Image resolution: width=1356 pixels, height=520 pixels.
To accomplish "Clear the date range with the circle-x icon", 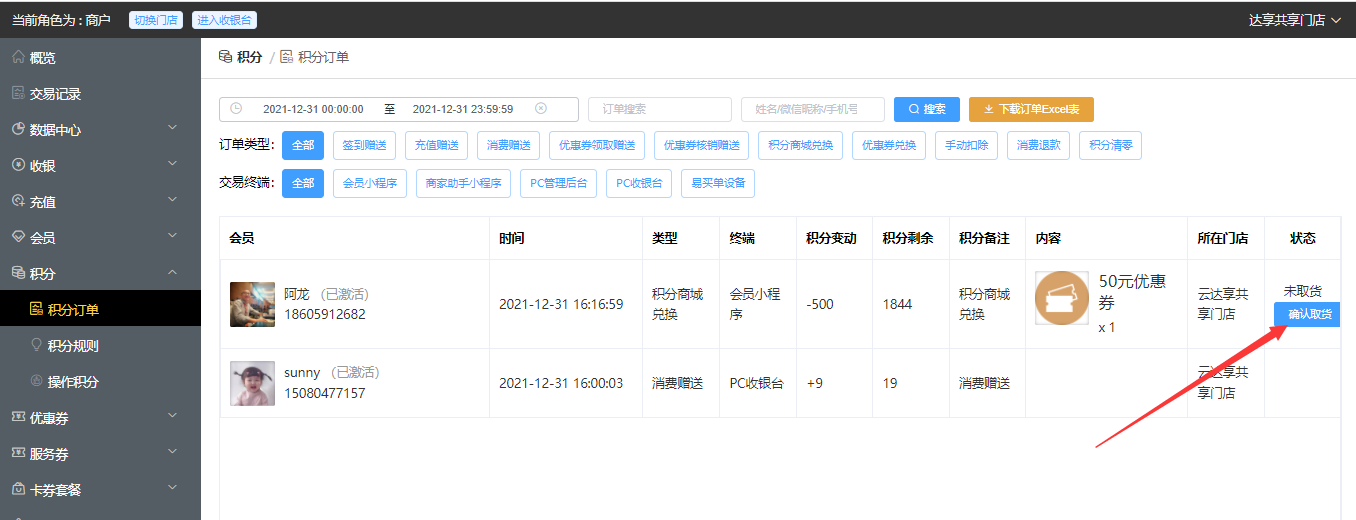I will [x=541, y=109].
